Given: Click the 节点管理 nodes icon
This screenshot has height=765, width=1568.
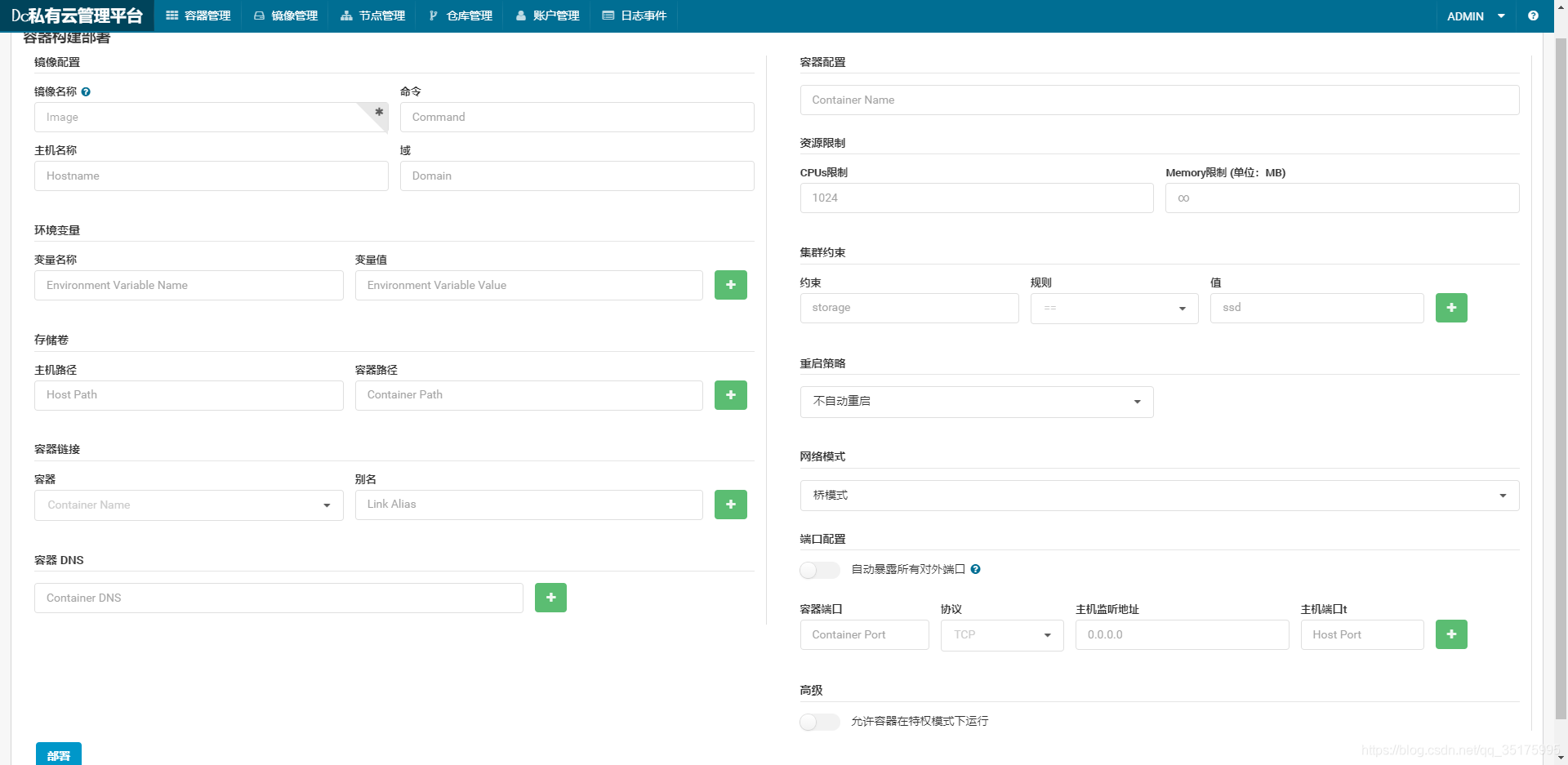Looking at the screenshot, I should pyautogui.click(x=345, y=16).
